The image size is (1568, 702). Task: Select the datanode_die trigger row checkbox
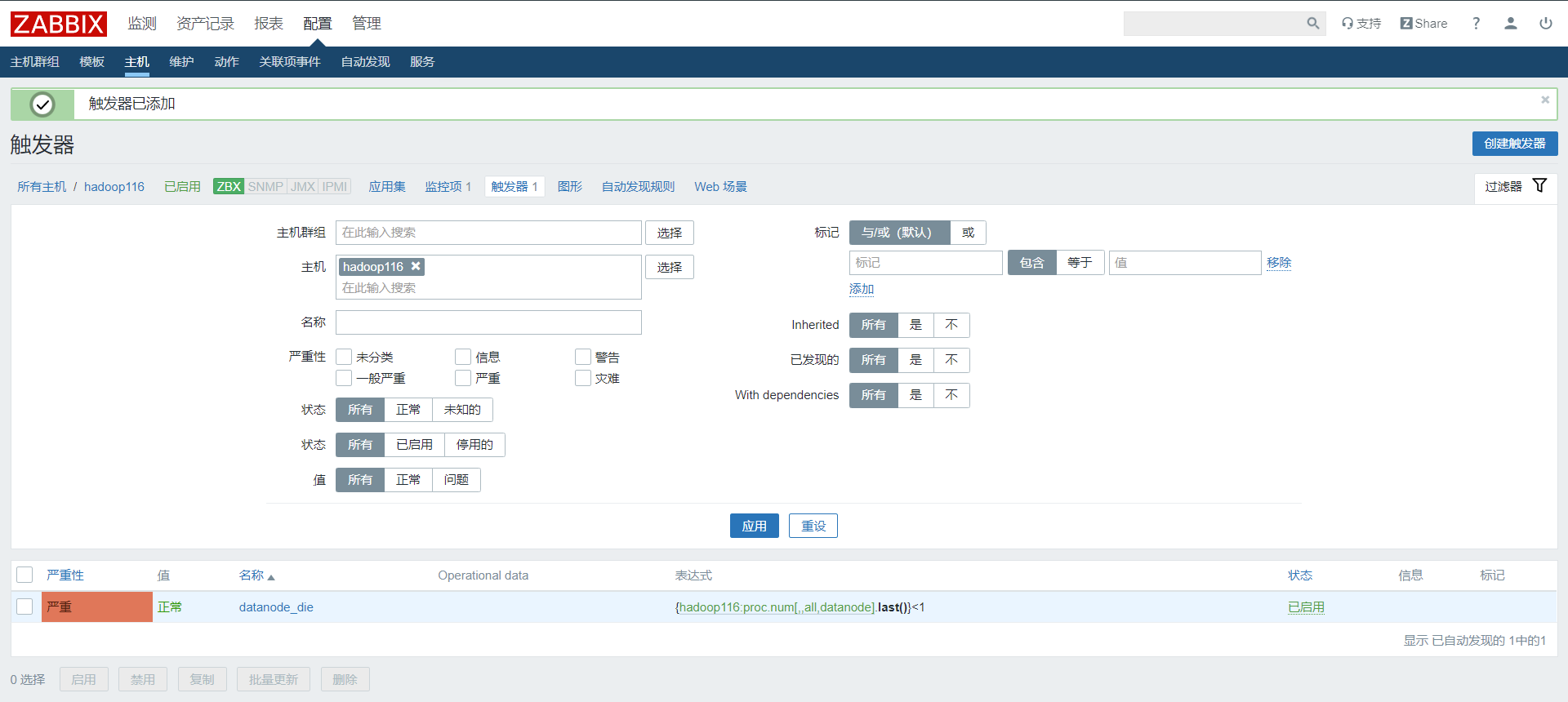(x=24, y=606)
